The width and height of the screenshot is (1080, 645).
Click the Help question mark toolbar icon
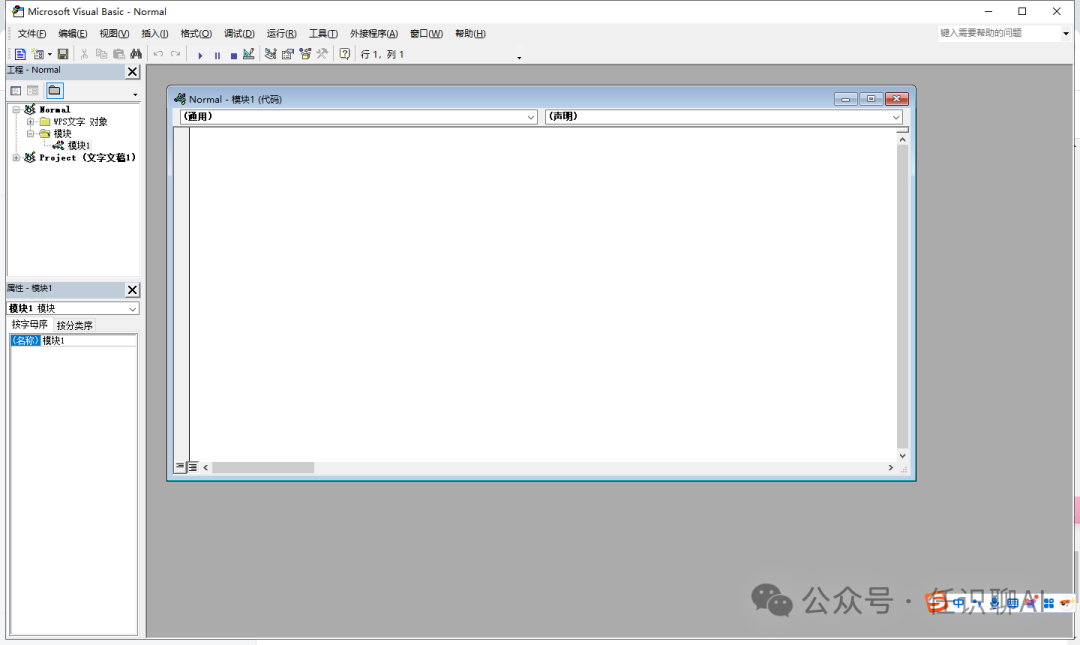(345, 54)
